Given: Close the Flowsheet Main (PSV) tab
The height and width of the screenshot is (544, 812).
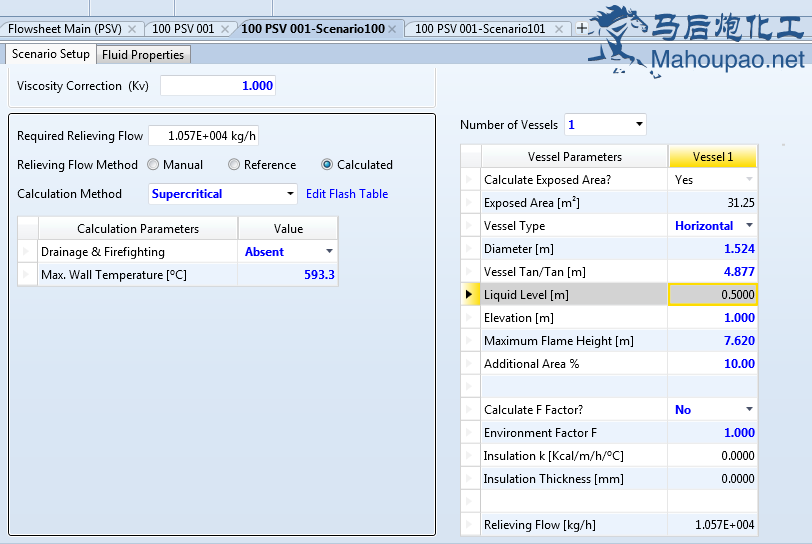Looking at the screenshot, I should pyautogui.click(x=132, y=29).
